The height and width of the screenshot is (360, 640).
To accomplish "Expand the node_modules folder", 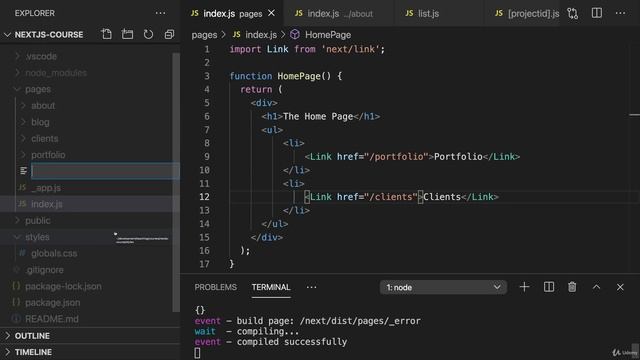I will [x=17, y=73].
